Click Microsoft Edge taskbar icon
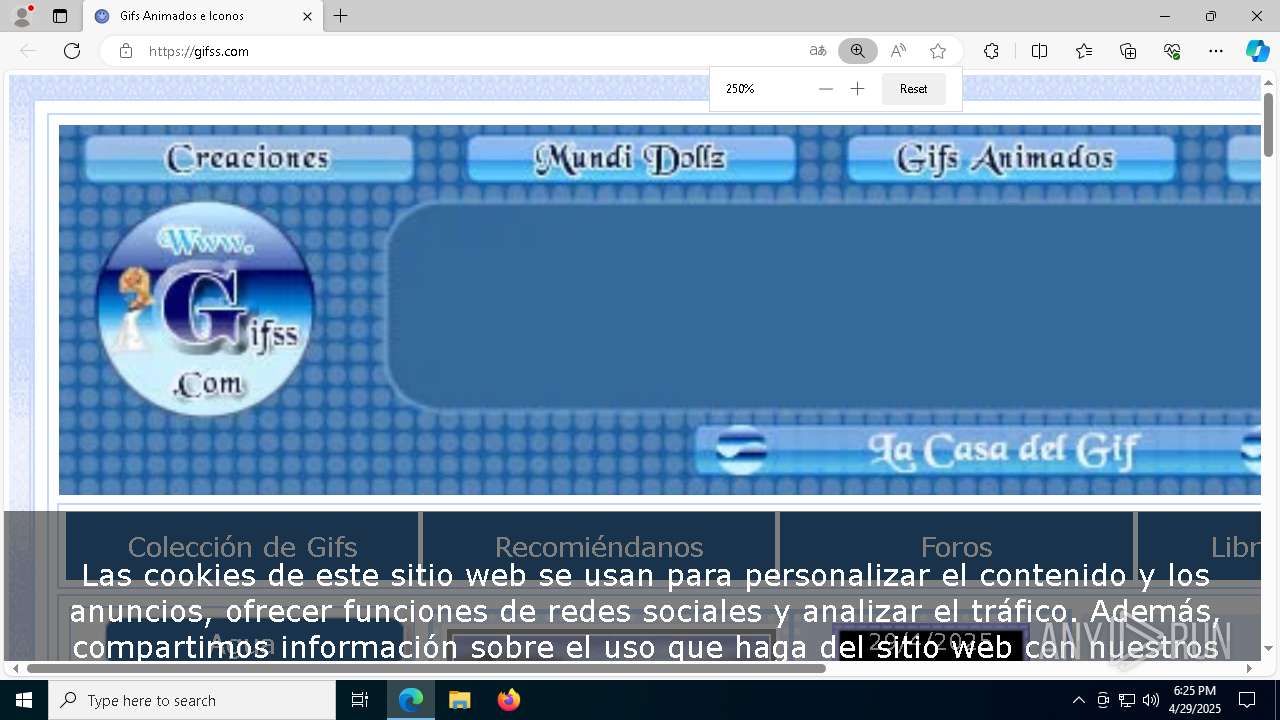 click(x=411, y=700)
